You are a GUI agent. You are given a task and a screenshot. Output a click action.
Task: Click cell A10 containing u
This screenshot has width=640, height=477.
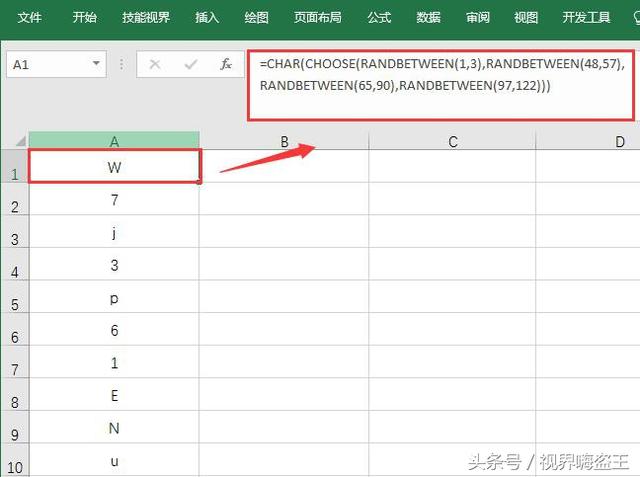[x=114, y=460]
